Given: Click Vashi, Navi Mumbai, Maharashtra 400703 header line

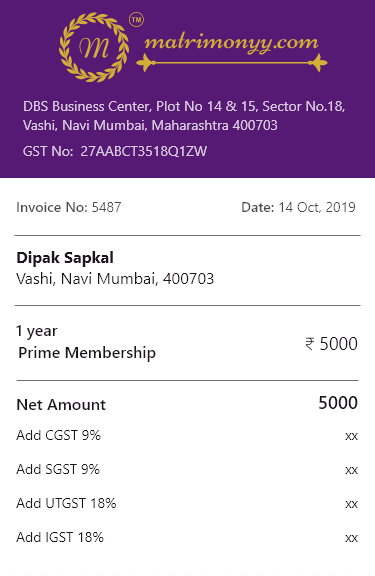Looking at the screenshot, I should coord(150,126).
